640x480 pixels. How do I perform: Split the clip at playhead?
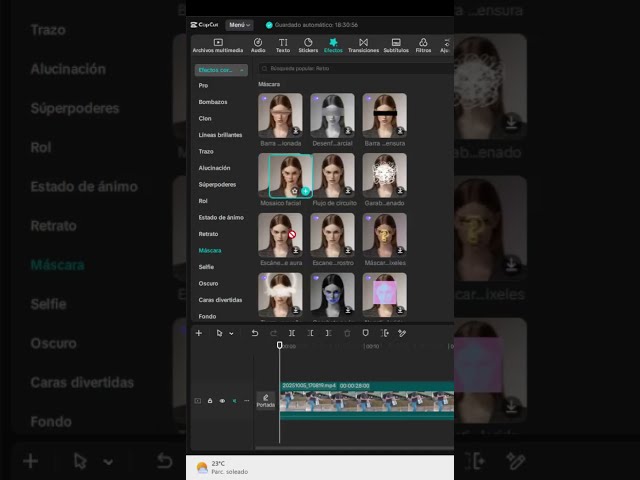click(292, 333)
